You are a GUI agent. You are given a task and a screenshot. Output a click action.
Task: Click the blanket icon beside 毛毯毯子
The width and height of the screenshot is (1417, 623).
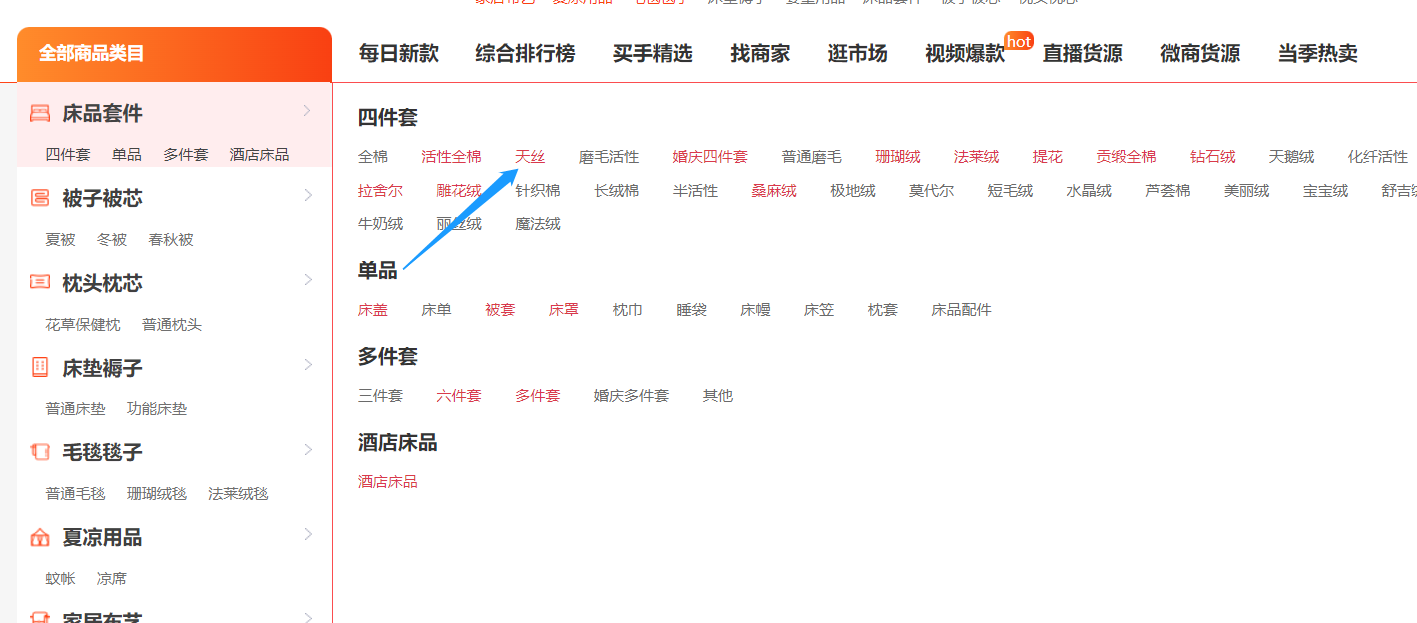point(40,452)
